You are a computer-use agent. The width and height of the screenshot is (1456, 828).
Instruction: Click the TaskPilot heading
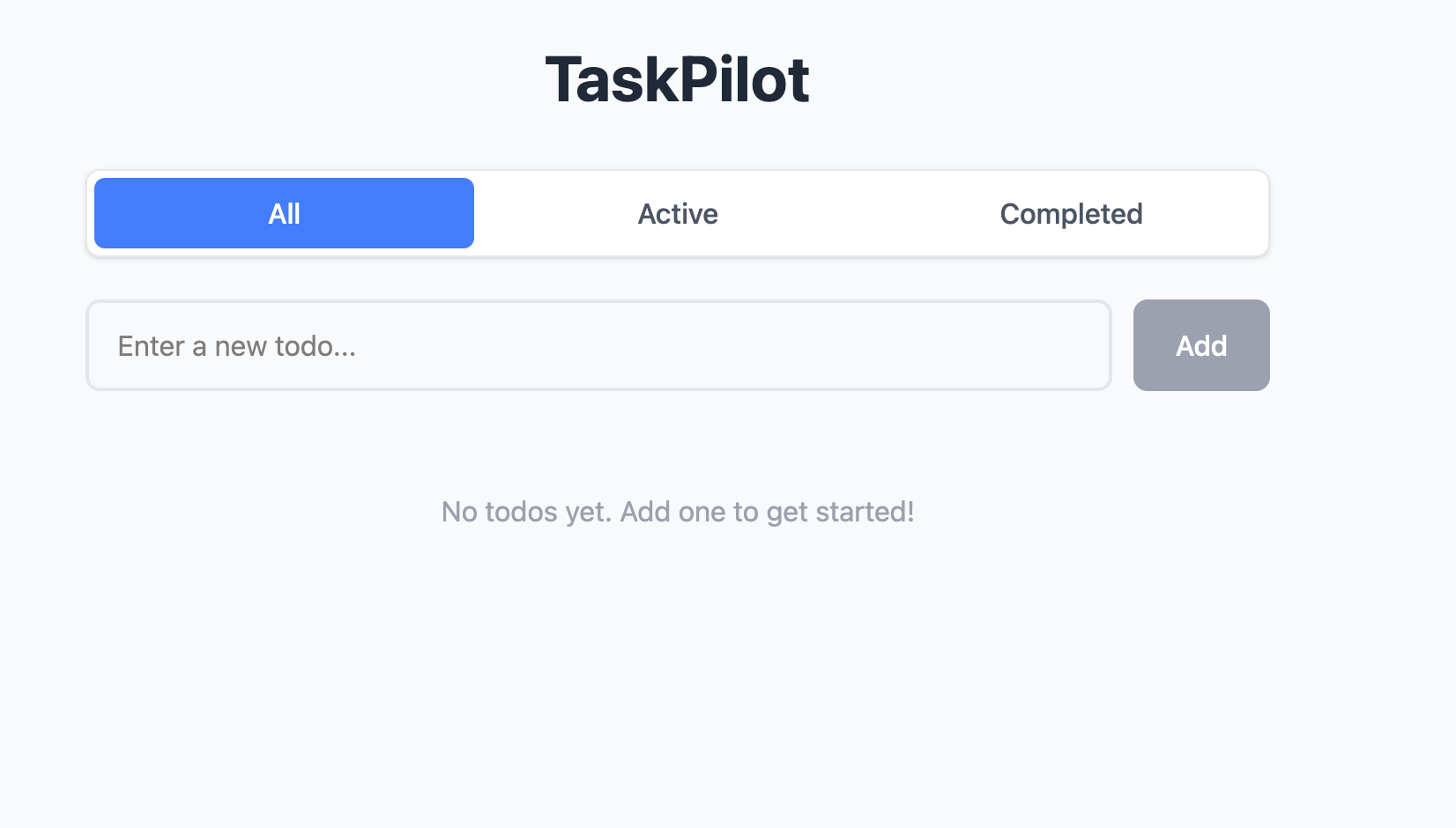(x=677, y=78)
